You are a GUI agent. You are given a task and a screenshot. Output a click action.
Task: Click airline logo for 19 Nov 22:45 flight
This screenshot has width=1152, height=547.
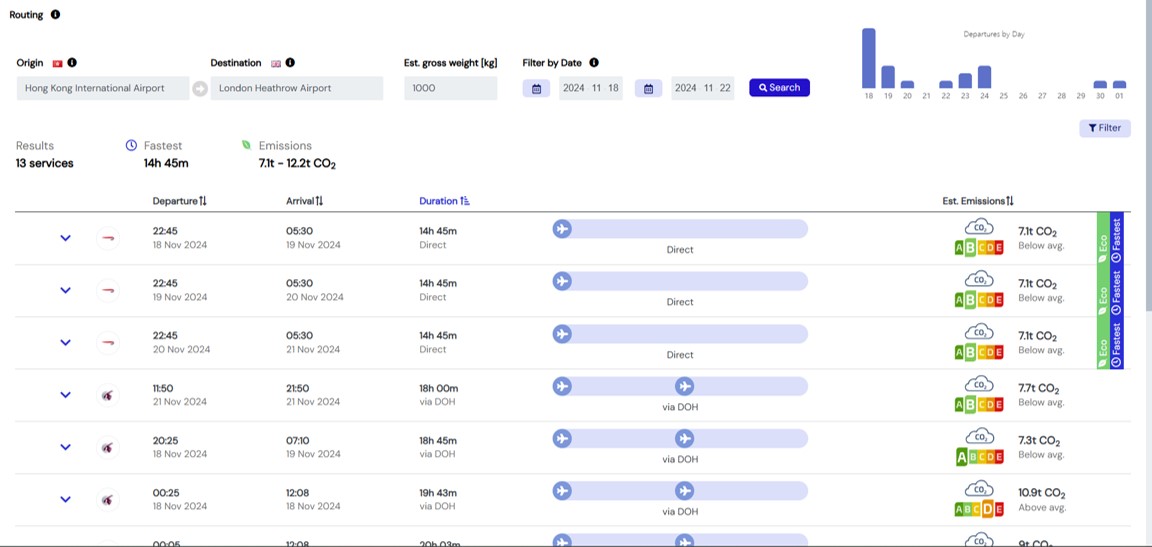[x=108, y=290]
